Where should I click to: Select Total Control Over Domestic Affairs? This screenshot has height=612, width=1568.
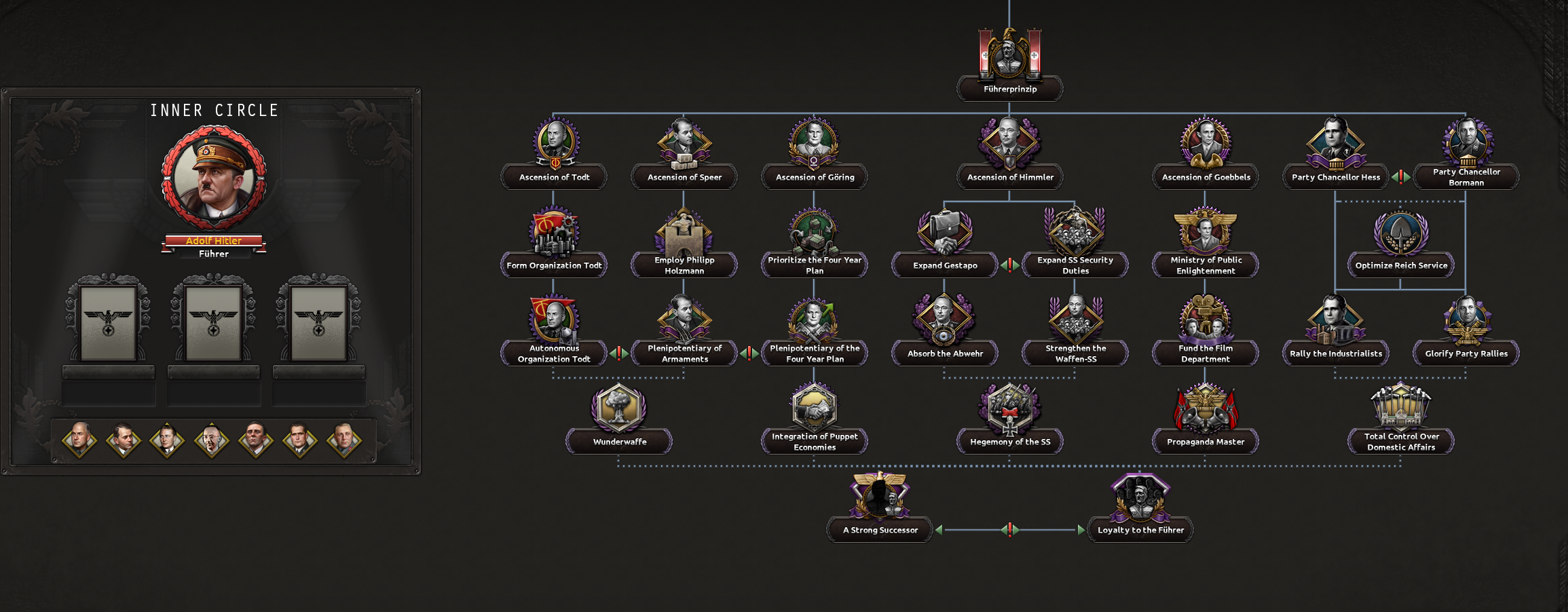click(x=1400, y=407)
